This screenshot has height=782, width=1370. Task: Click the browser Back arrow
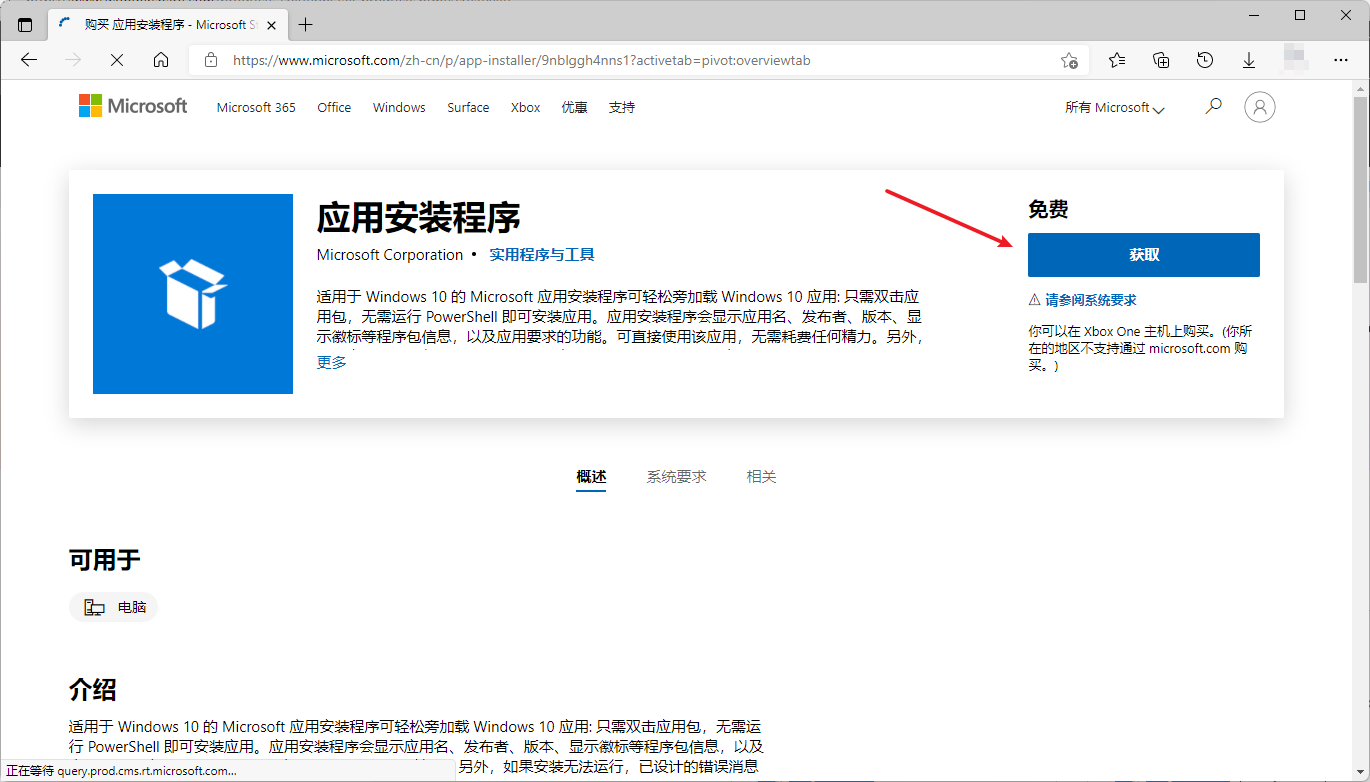click(28, 60)
